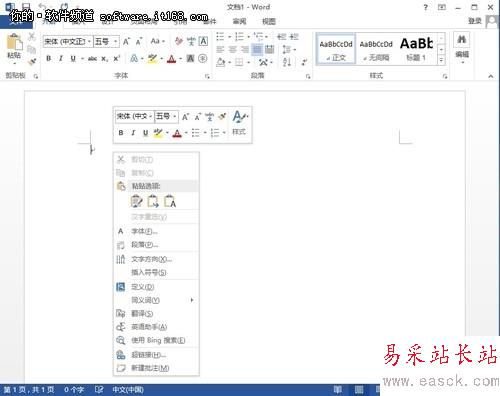
Task: Choose 段落(P)... from the context menu
Action: click(156, 245)
